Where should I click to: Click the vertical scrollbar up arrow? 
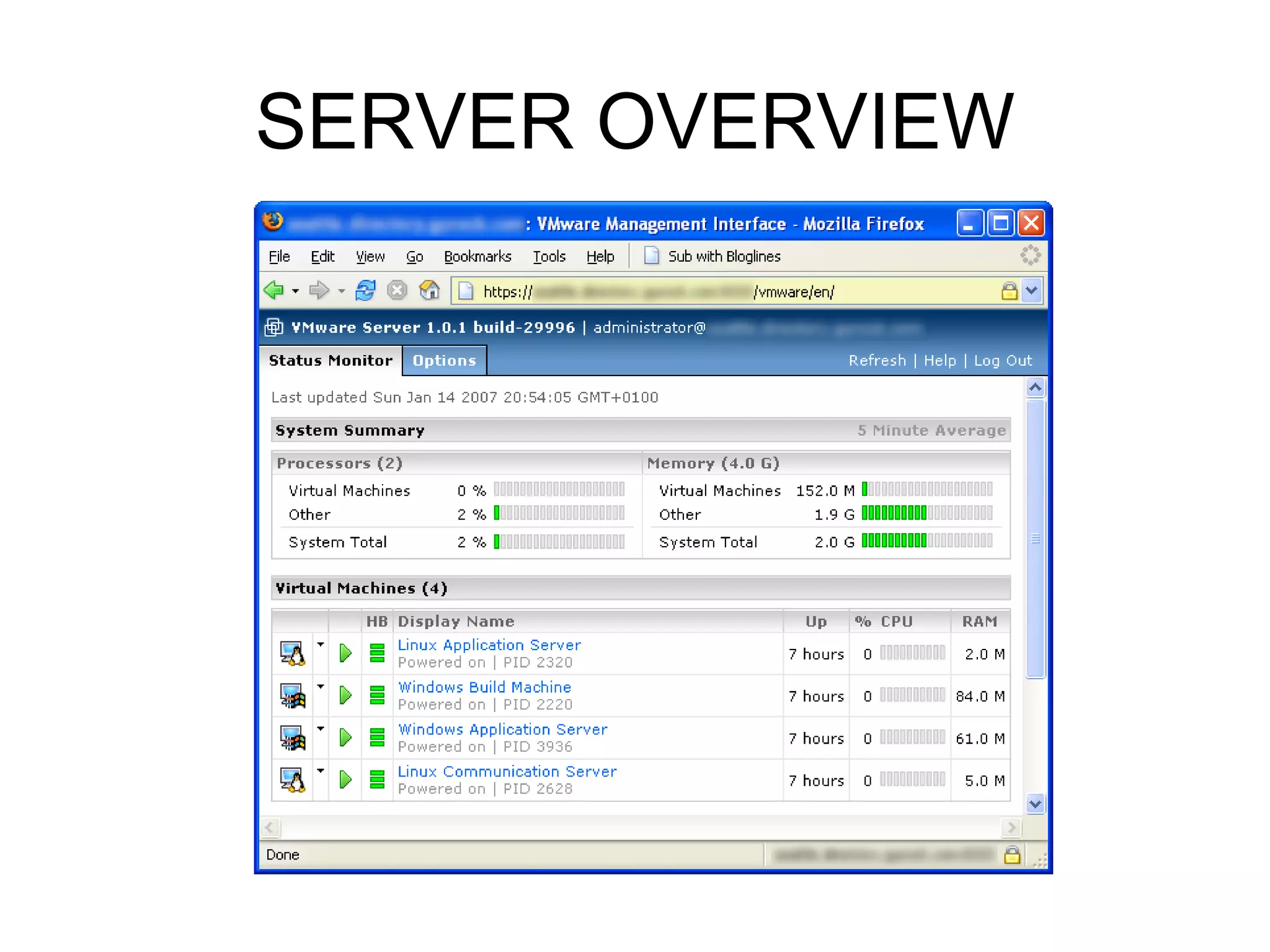tap(1035, 388)
